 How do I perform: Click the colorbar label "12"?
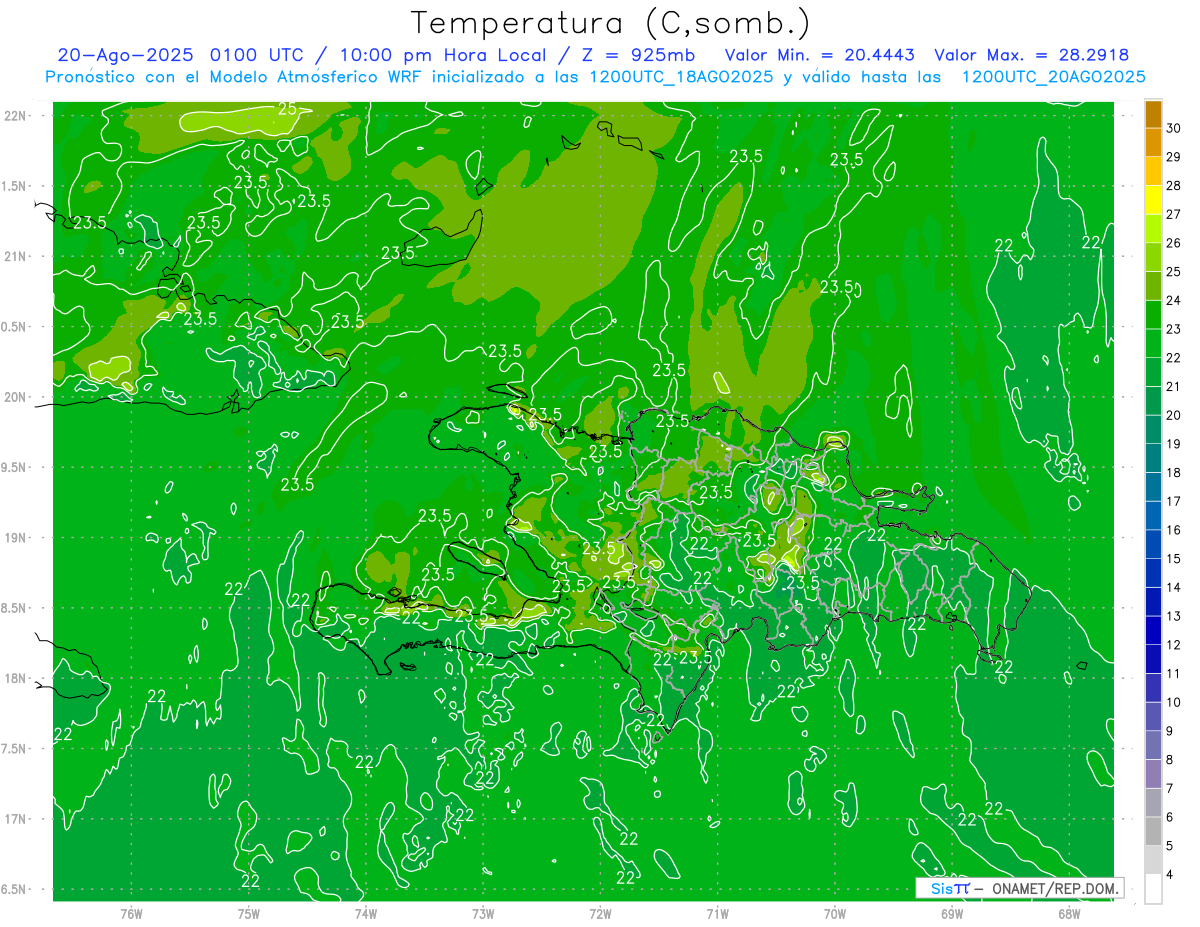pyautogui.click(x=1174, y=645)
